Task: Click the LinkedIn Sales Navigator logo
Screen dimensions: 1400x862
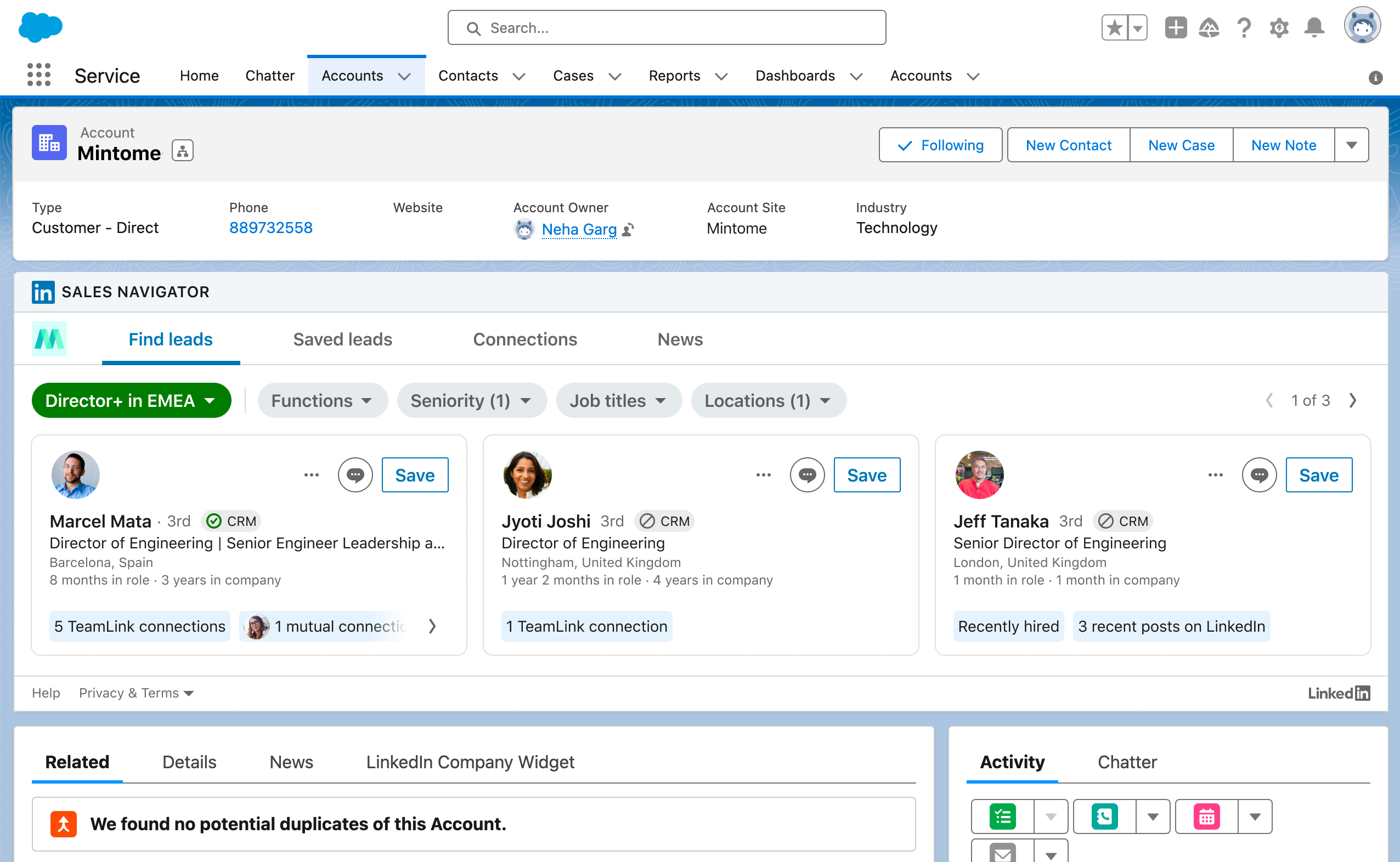Action: [x=43, y=292]
